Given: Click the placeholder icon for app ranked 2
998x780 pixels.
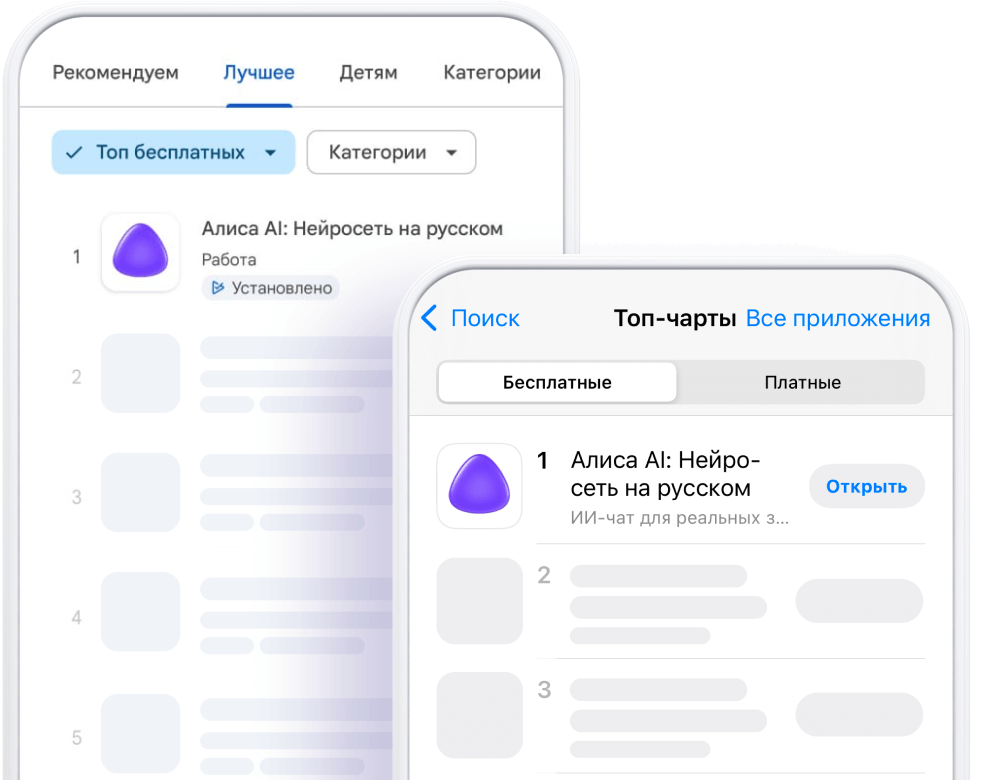Looking at the screenshot, I should (140, 373).
